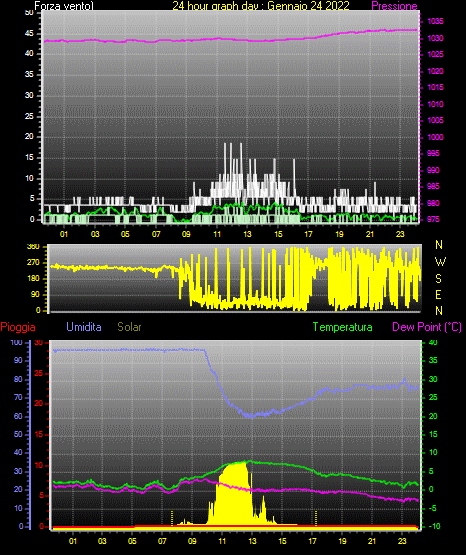
Task: Click the 40 temperature axis value
Action: [x=433, y=343]
